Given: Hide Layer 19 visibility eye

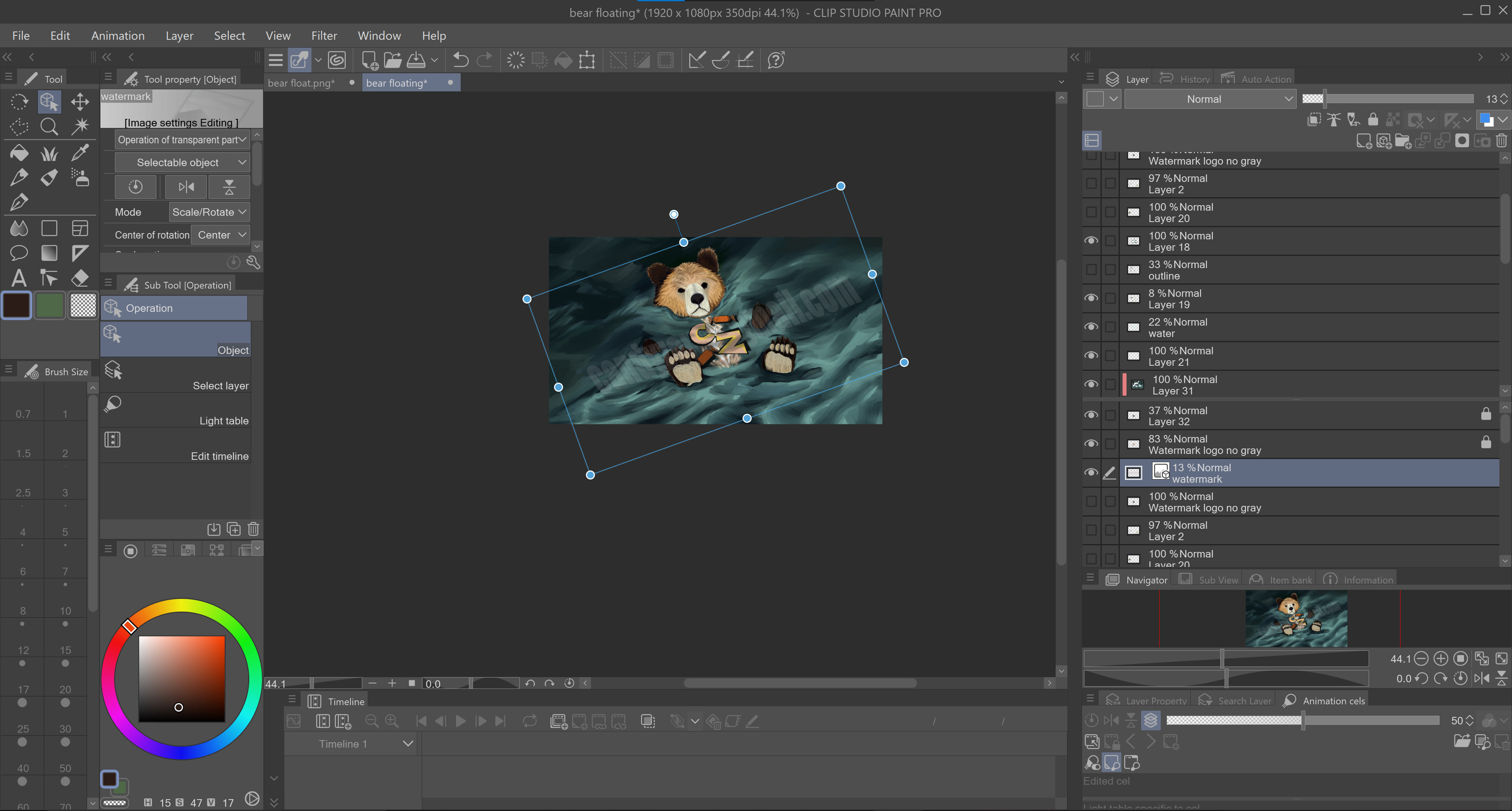Looking at the screenshot, I should pos(1091,298).
